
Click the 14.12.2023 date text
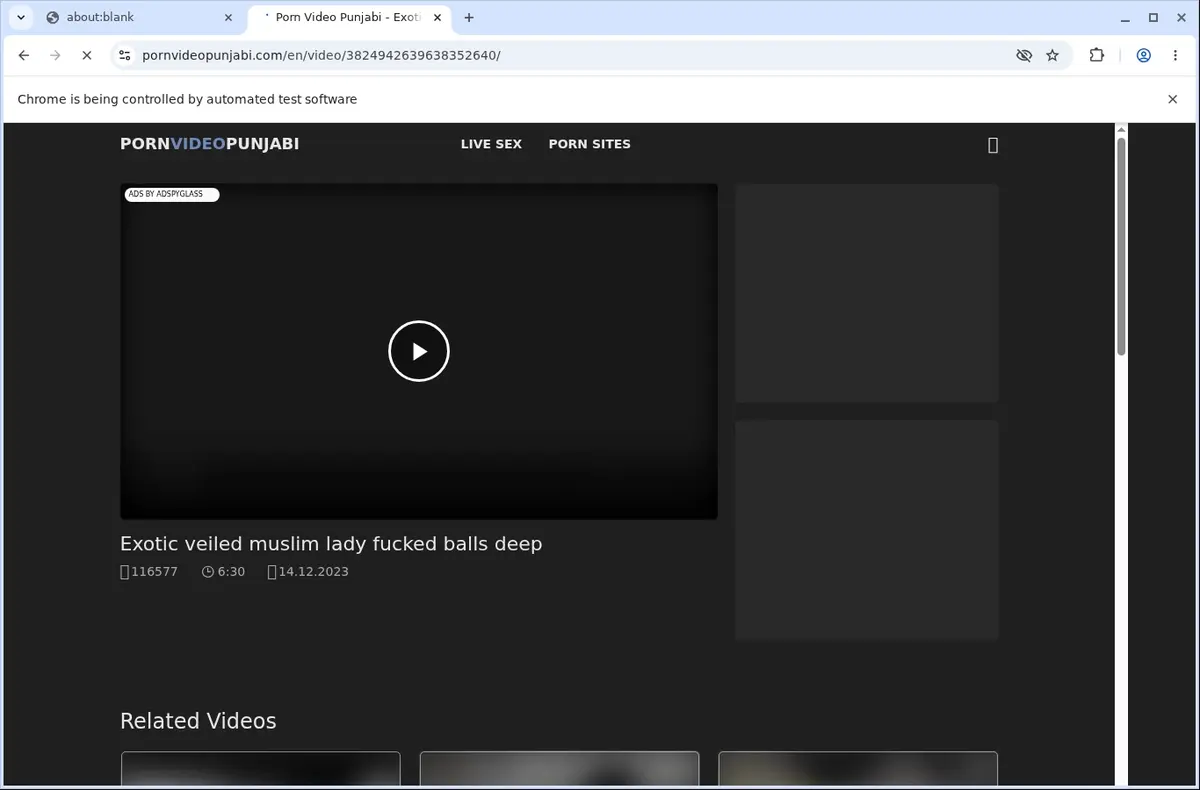point(313,572)
